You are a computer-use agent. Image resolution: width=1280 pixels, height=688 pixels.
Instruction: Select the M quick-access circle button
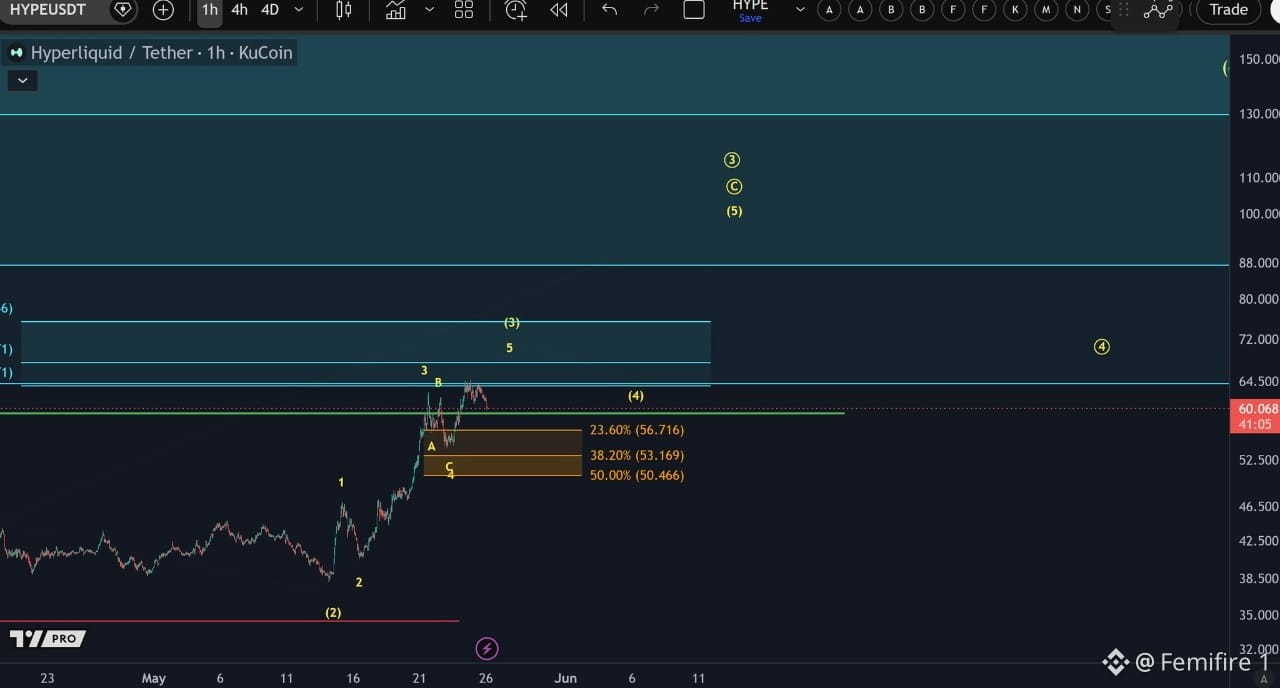point(1047,10)
